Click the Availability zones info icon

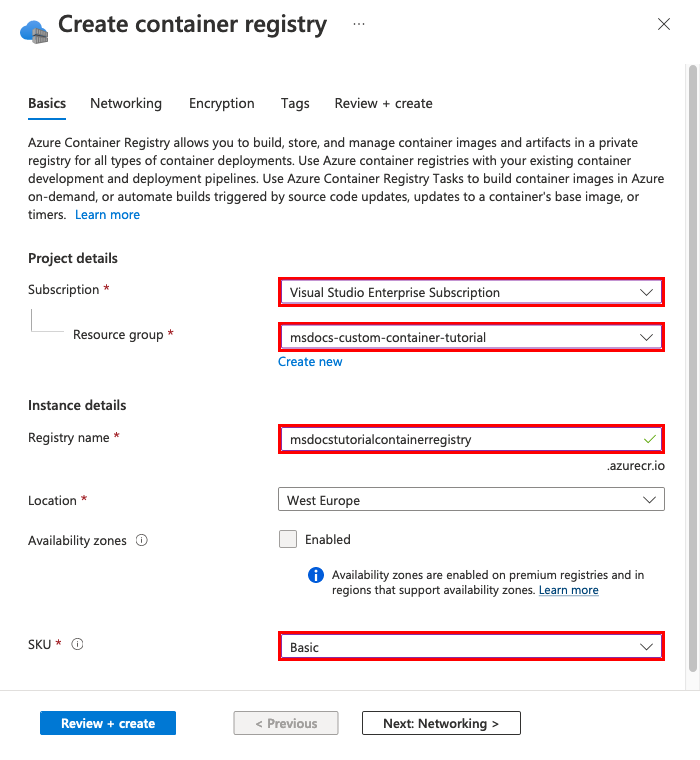(x=141, y=541)
